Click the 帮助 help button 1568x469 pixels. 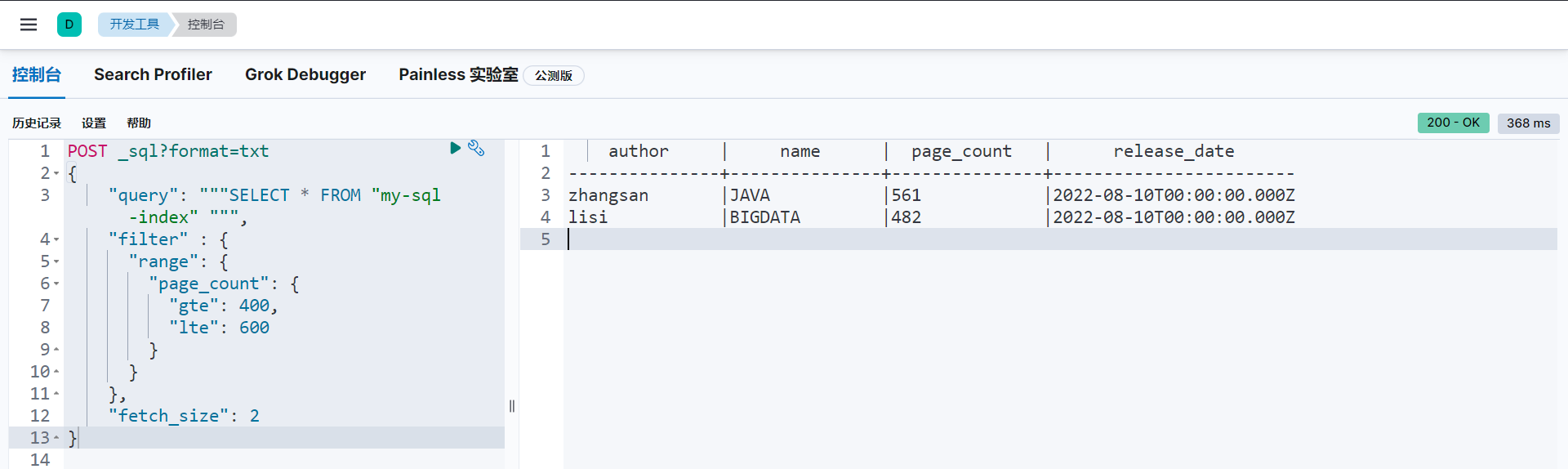click(139, 123)
